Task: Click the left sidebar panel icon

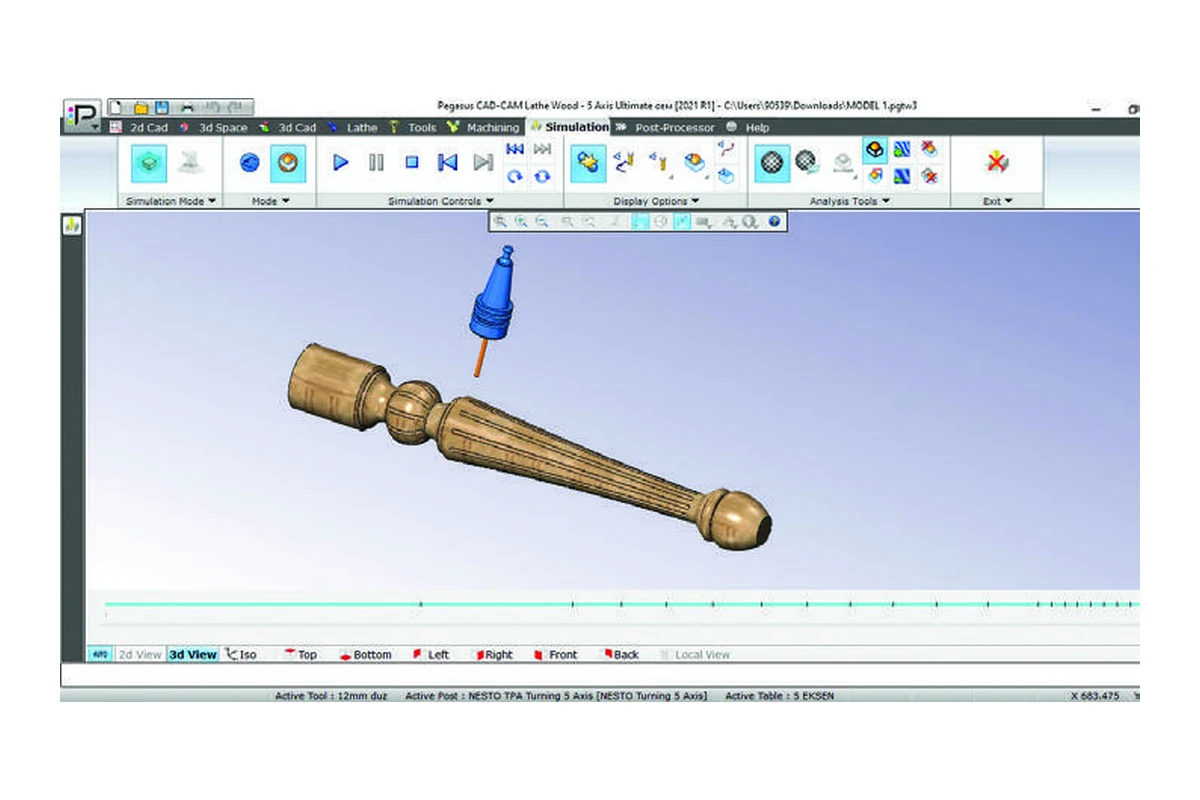Action: [x=72, y=226]
